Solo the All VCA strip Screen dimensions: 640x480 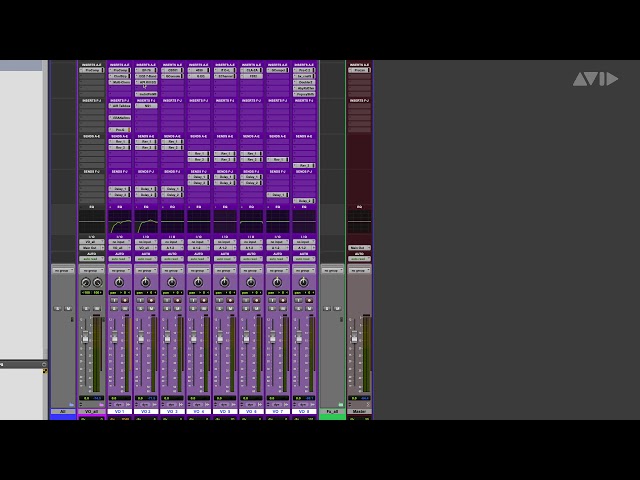click(58, 309)
